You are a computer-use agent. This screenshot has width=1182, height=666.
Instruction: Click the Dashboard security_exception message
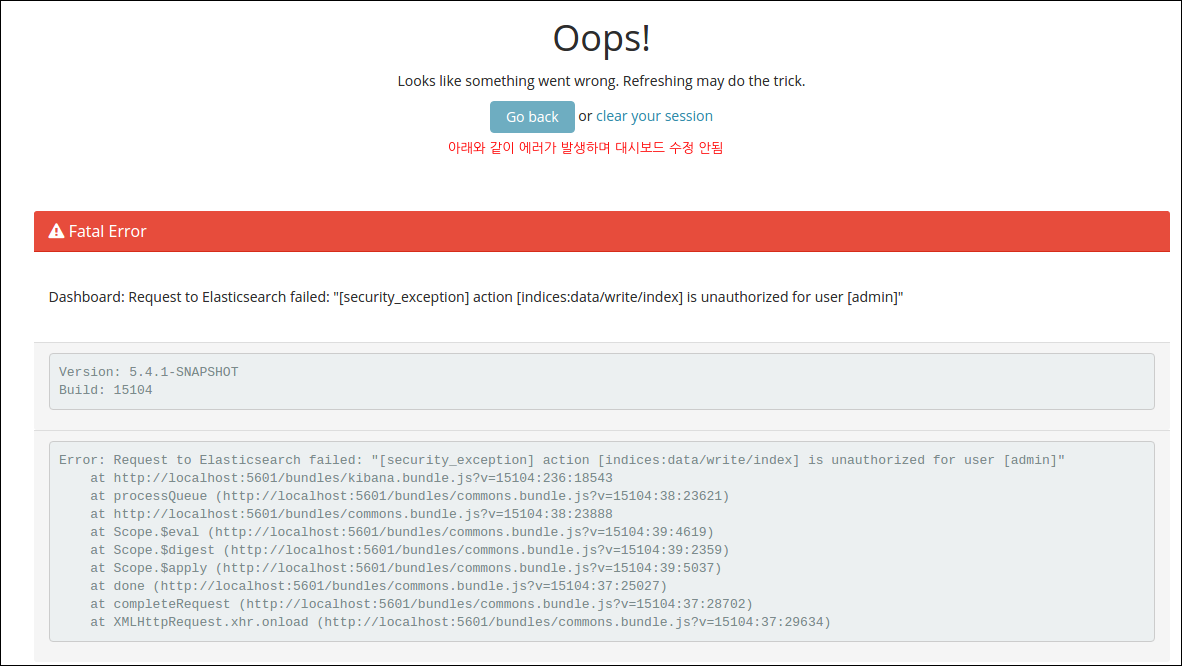tap(476, 297)
